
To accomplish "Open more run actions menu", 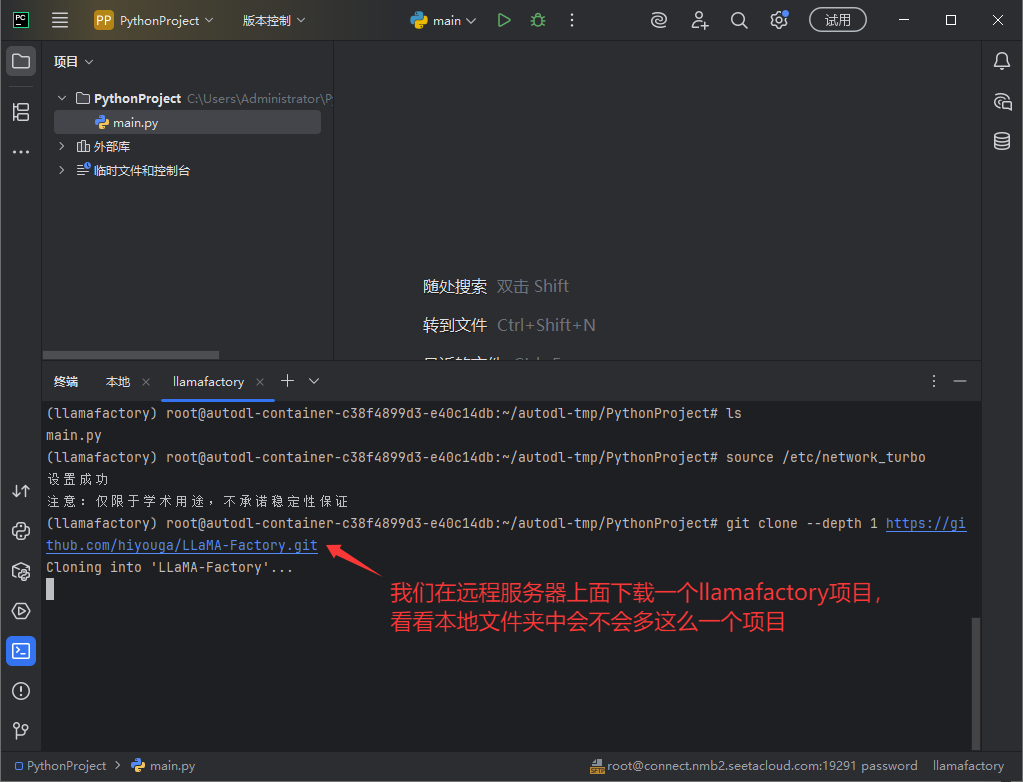I will (x=572, y=20).
